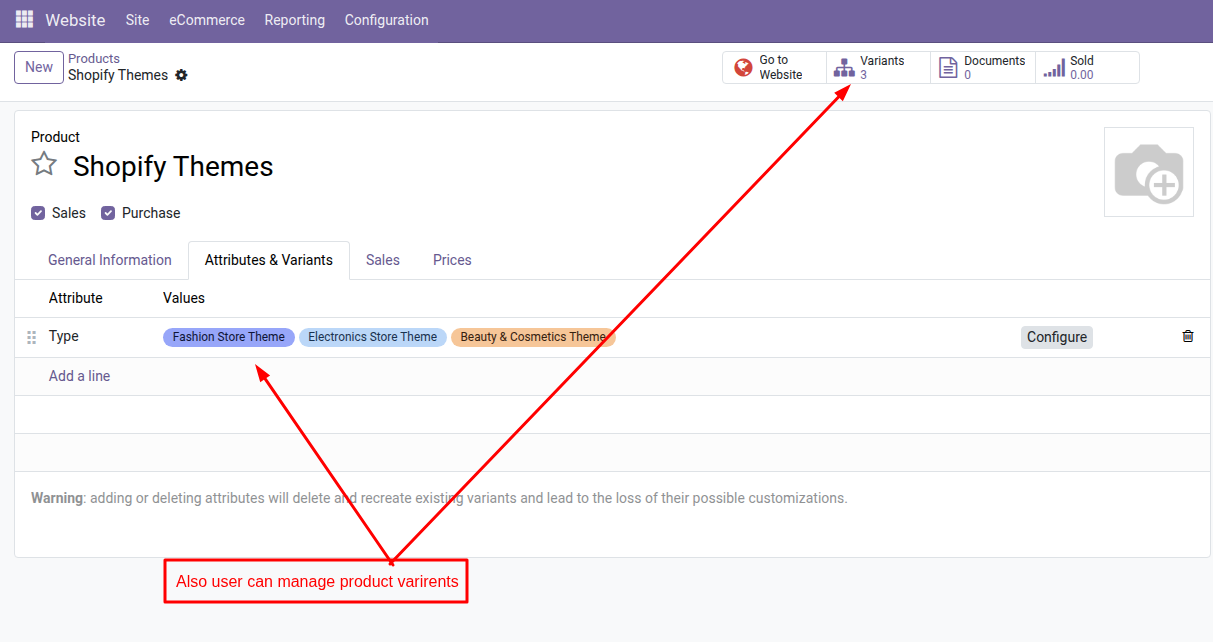Screen dimensions: 1213x642
Task: Toggle the Purchase checkbox
Action: pyautogui.click(x=108, y=213)
